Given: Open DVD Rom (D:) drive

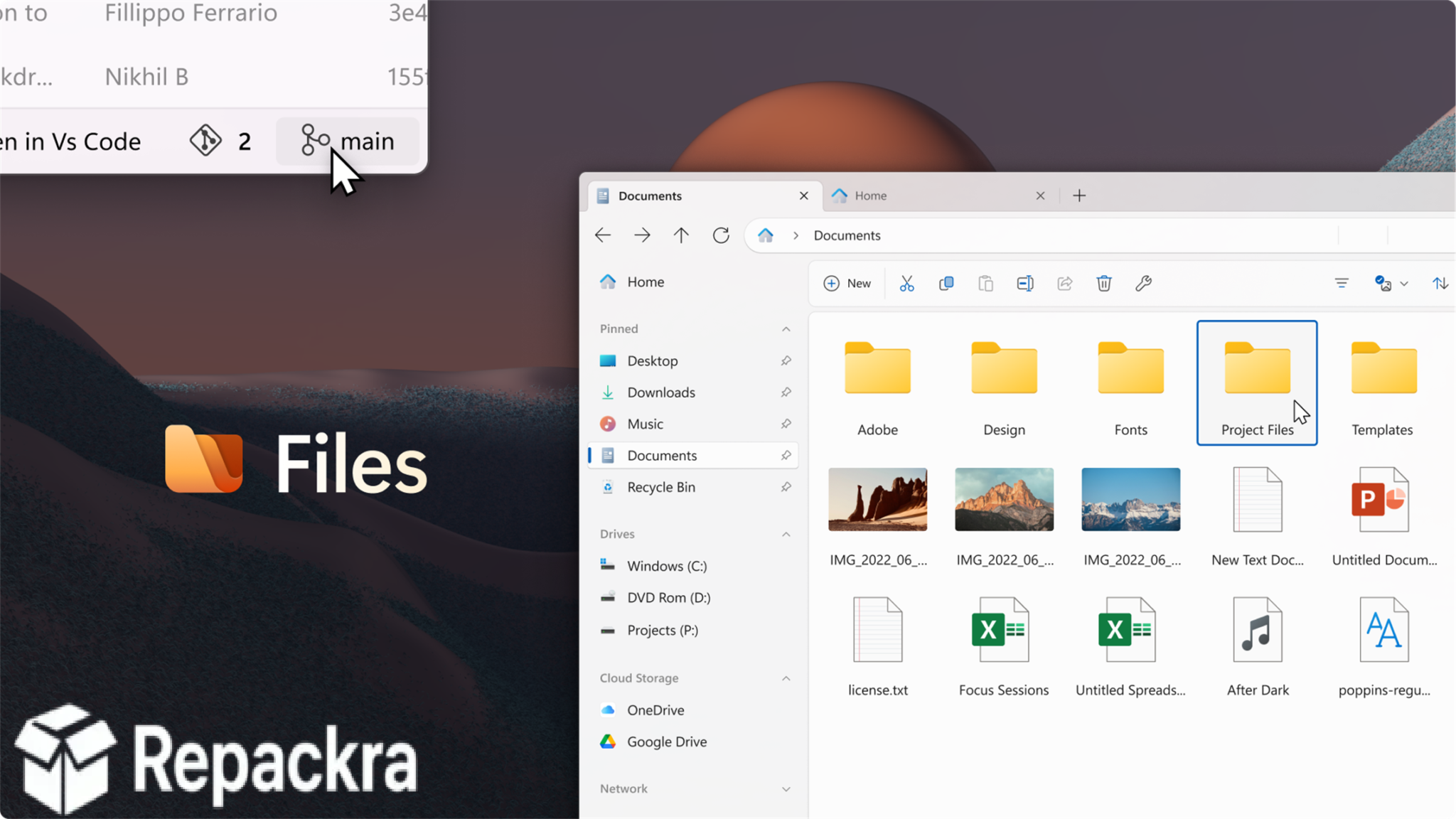Looking at the screenshot, I should 694,598.
